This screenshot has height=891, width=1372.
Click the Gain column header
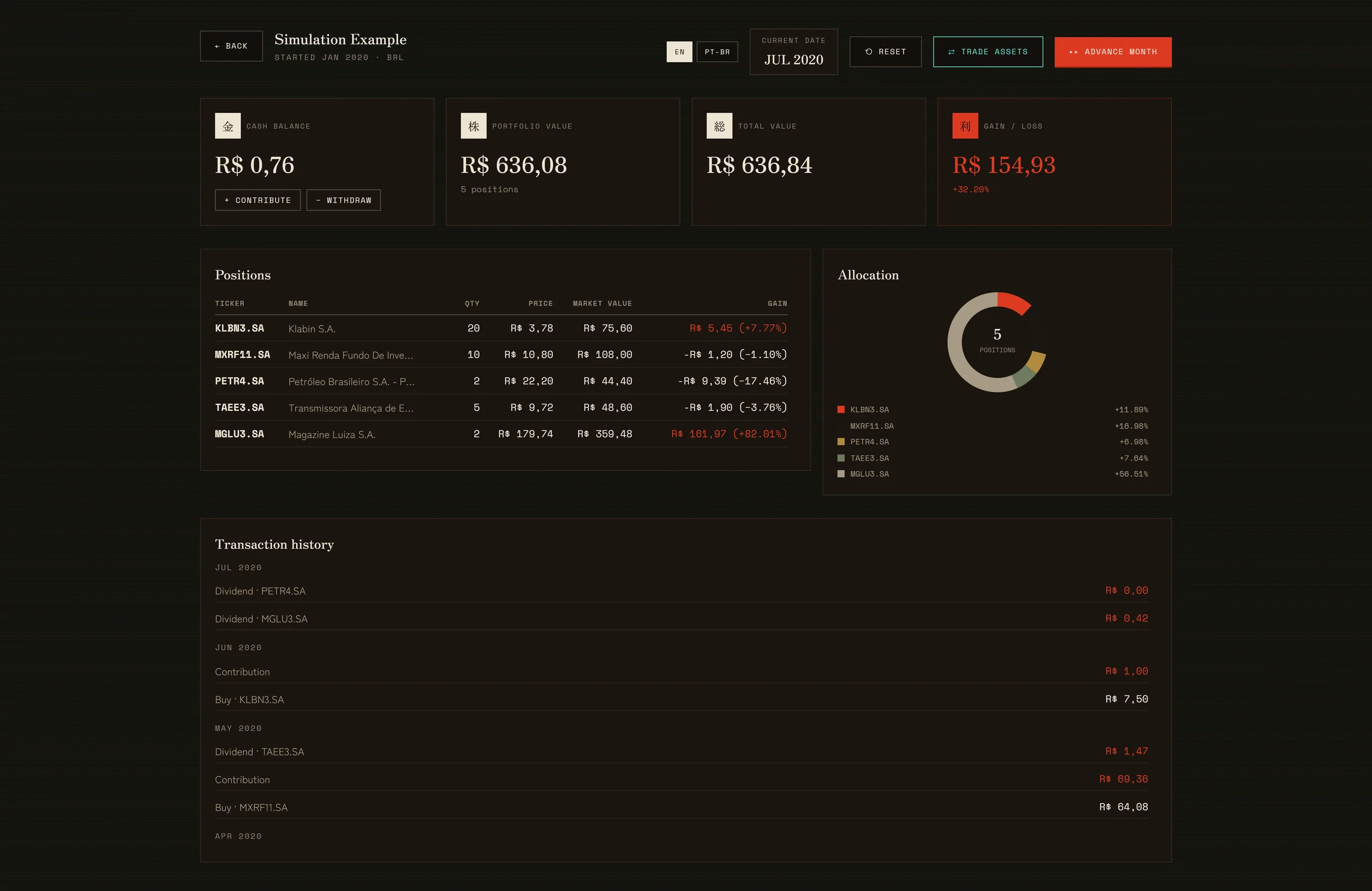pyautogui.click(x=777, y=303)
